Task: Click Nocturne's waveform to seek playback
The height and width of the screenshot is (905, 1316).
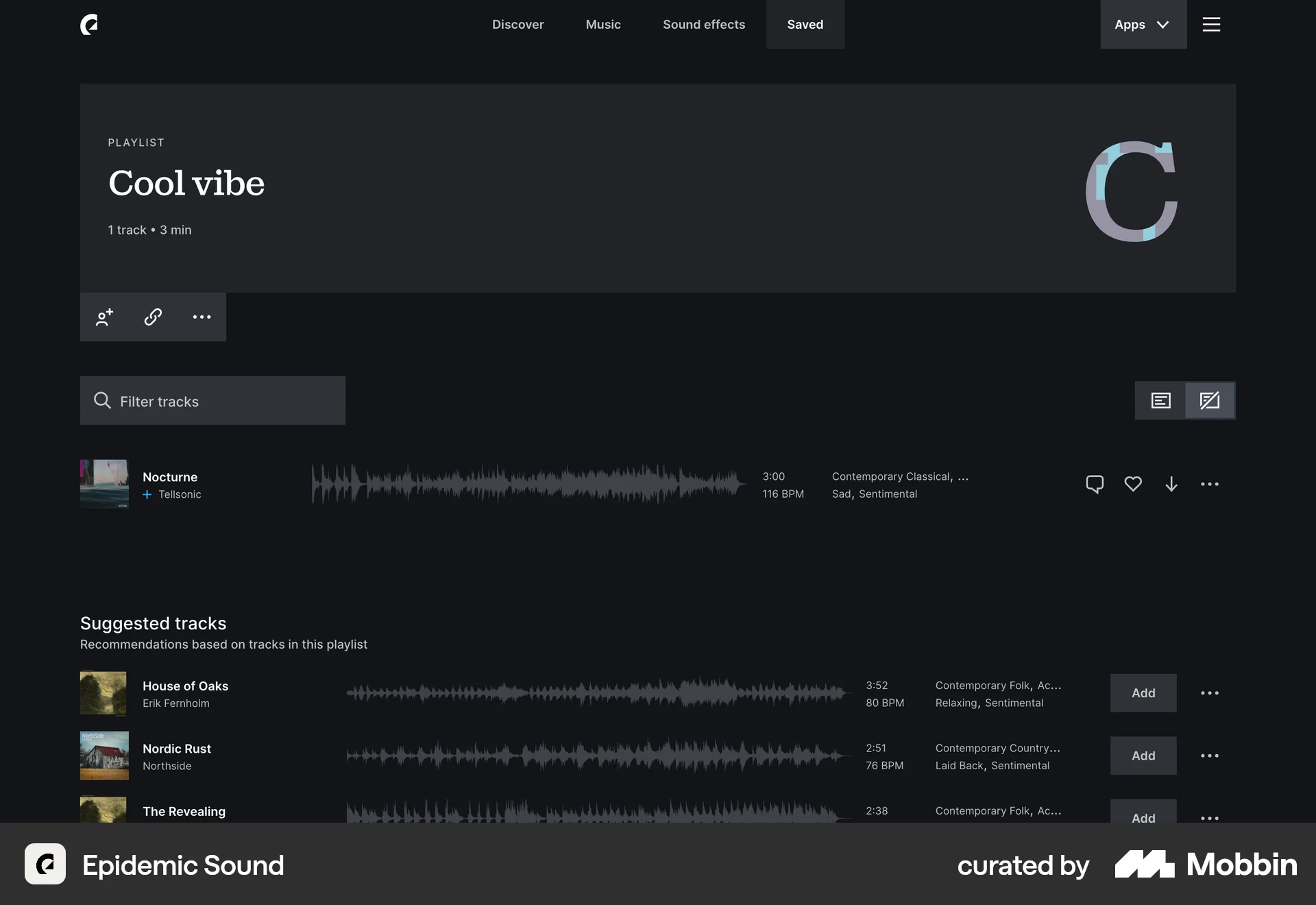Action: [x=528, y=484]
